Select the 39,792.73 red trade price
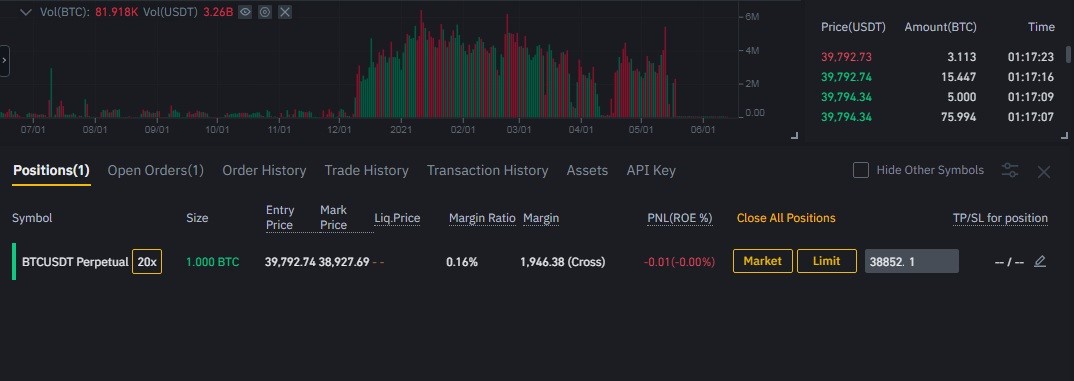1074x381 pixels. pyautogui.click(x=847, y=57)
